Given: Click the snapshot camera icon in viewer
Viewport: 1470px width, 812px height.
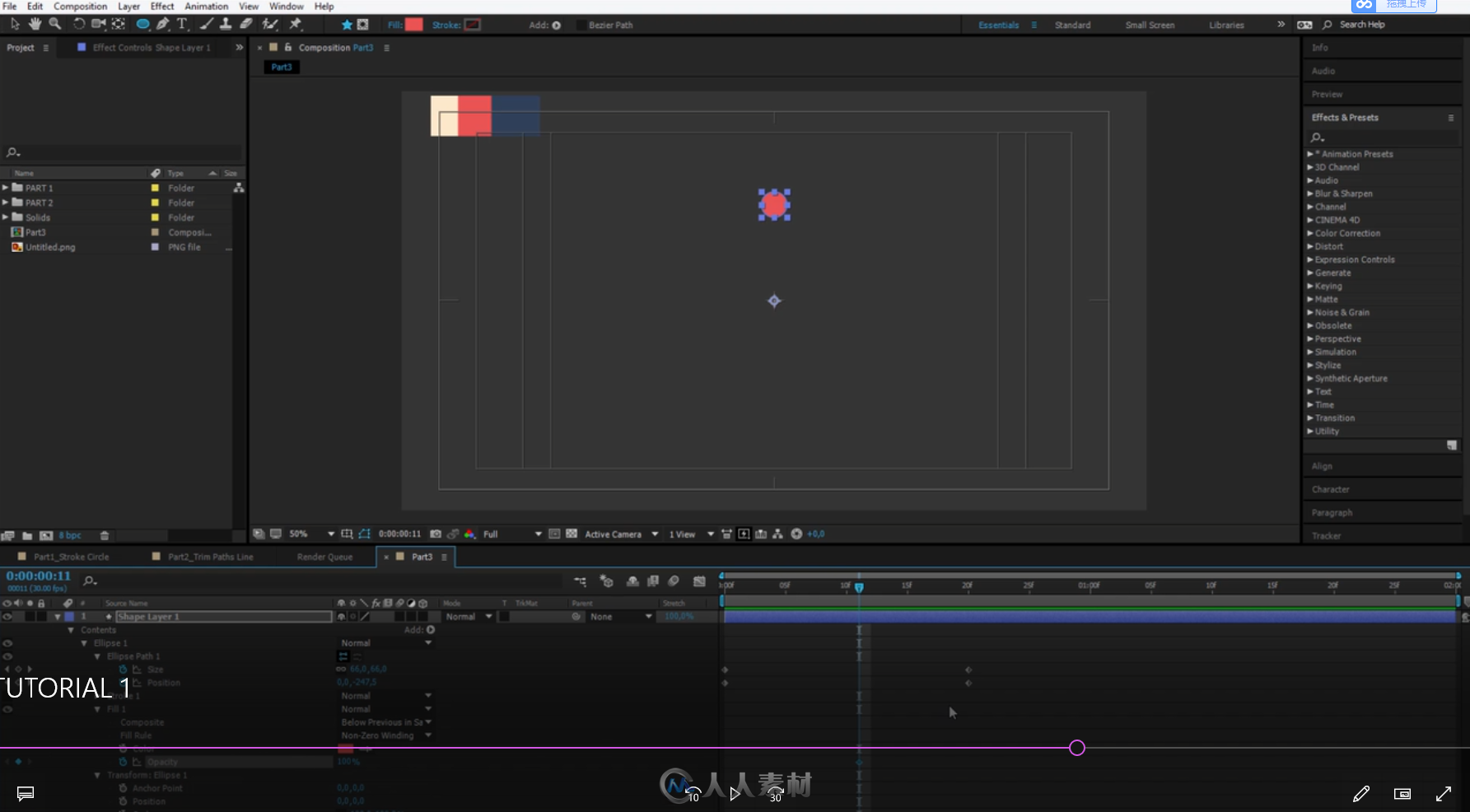Looking at the screenshot, I should [436, 534].
